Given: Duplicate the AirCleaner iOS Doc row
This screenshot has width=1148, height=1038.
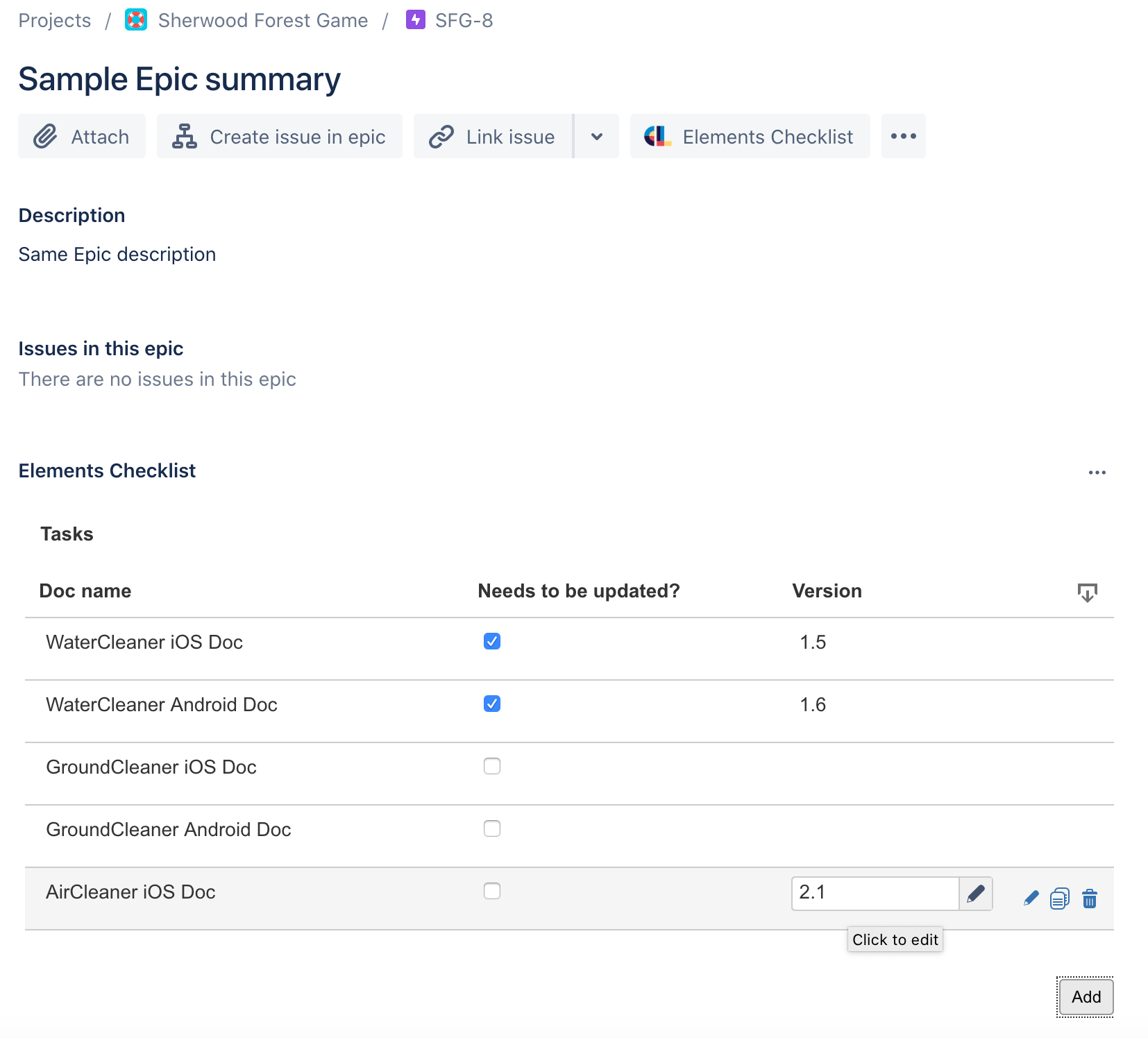Looking at the screenshot, I should point(1058,899).
